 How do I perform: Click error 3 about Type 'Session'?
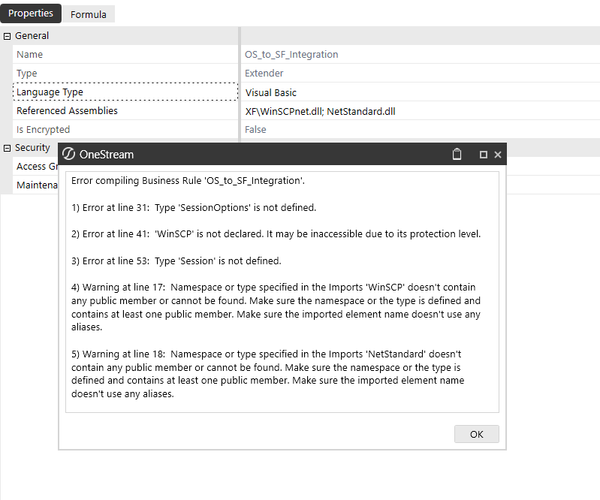176,261
